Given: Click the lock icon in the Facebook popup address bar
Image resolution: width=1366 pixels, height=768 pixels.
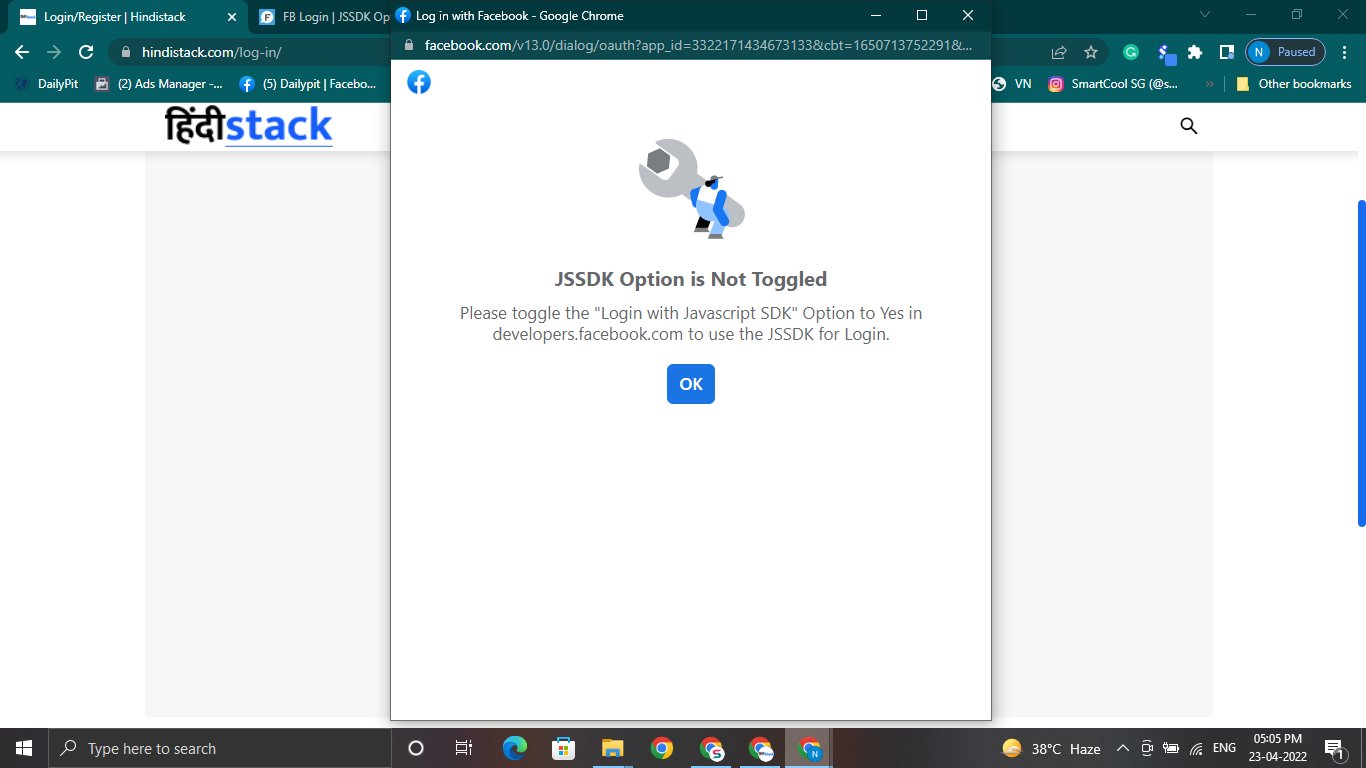Looking at the screenshot, I should 408,45.
